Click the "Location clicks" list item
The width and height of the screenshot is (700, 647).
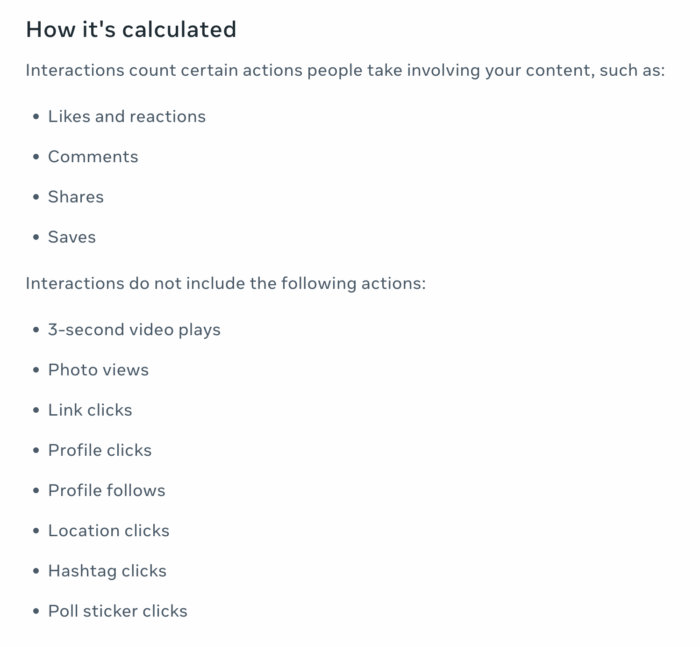click(109, 531)
